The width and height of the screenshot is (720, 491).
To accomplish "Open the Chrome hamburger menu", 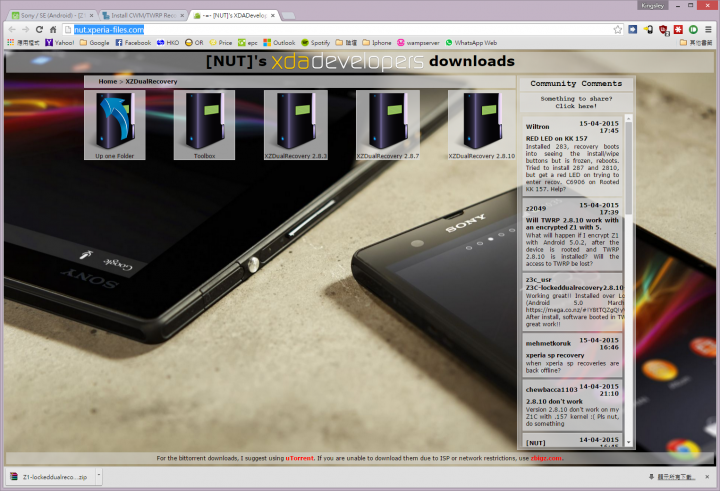I will tap(708, 29).
